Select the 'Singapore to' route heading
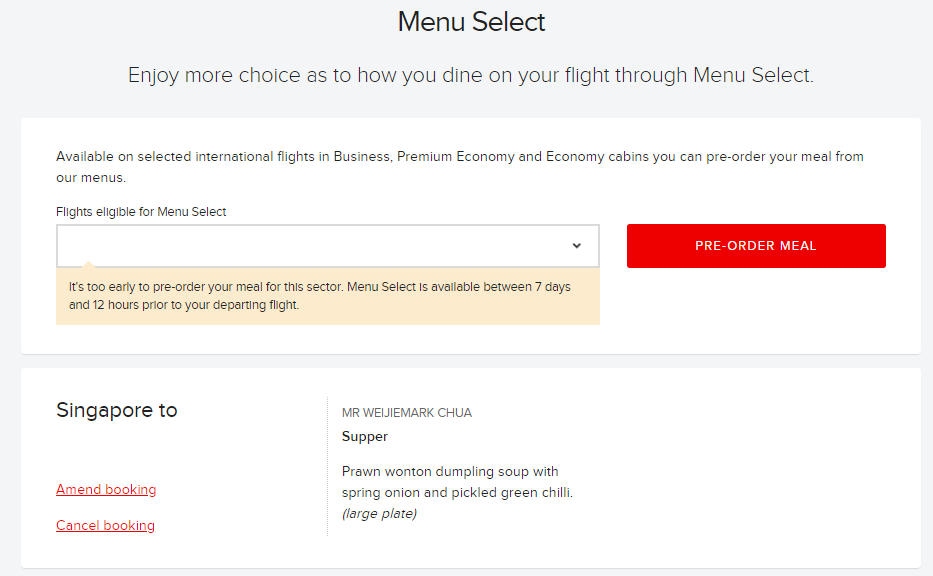The image size is (933, 576). pyautogui.click(x=117, y=410)
